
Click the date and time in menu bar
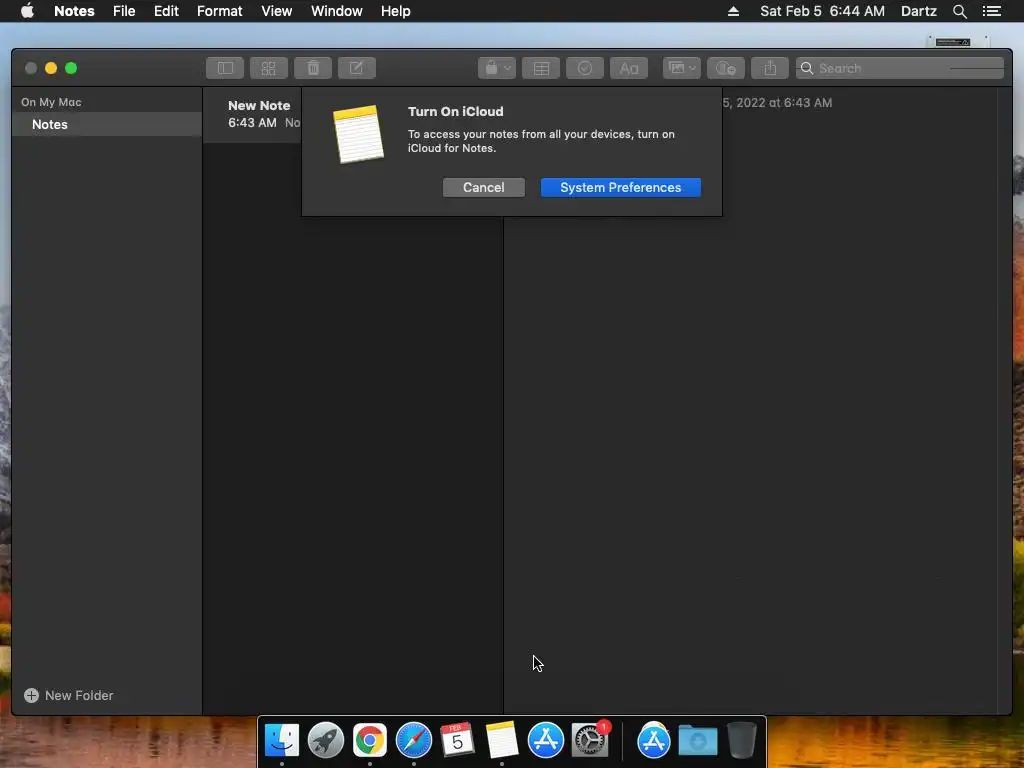coord(822,11)
